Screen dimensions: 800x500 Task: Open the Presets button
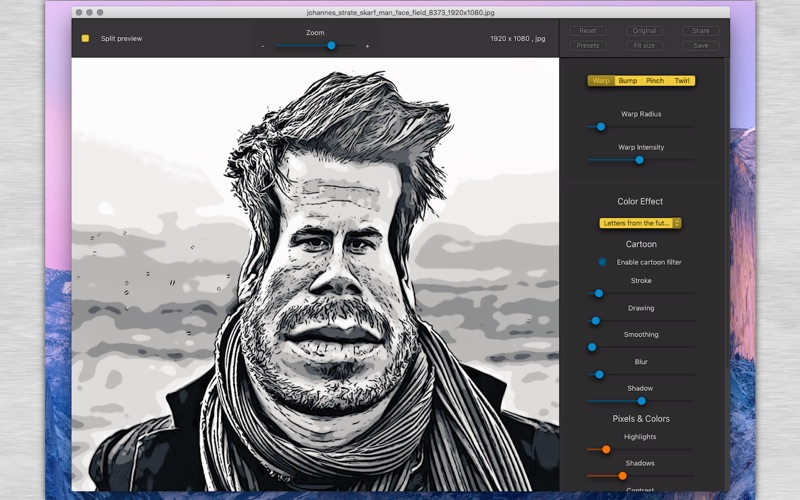(x=588, y=45)
